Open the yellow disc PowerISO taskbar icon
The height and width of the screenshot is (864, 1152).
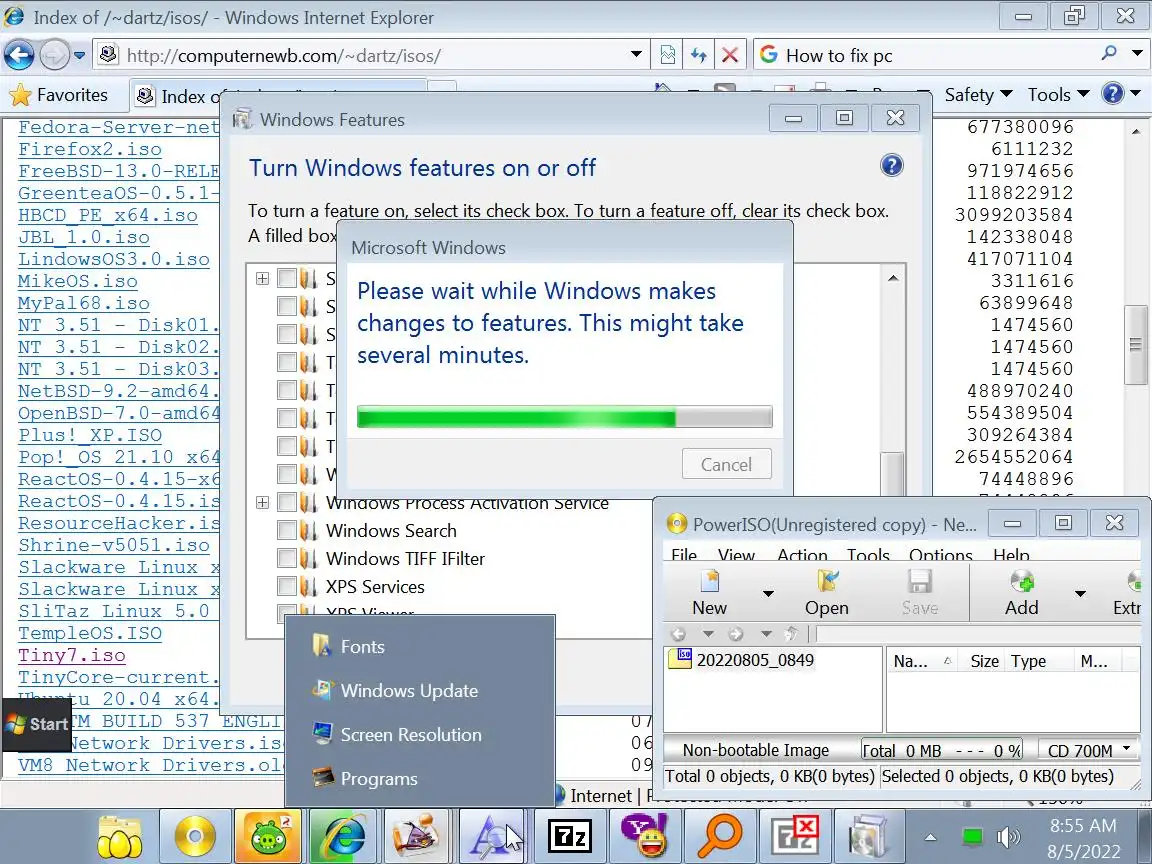click(195, 836)
